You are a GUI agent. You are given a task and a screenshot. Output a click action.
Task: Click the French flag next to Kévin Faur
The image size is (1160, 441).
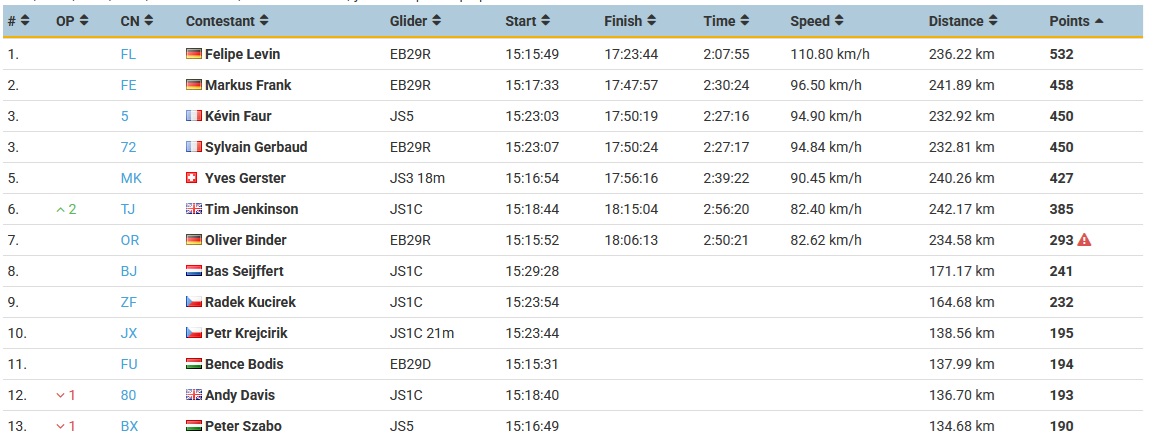[194, 116]
